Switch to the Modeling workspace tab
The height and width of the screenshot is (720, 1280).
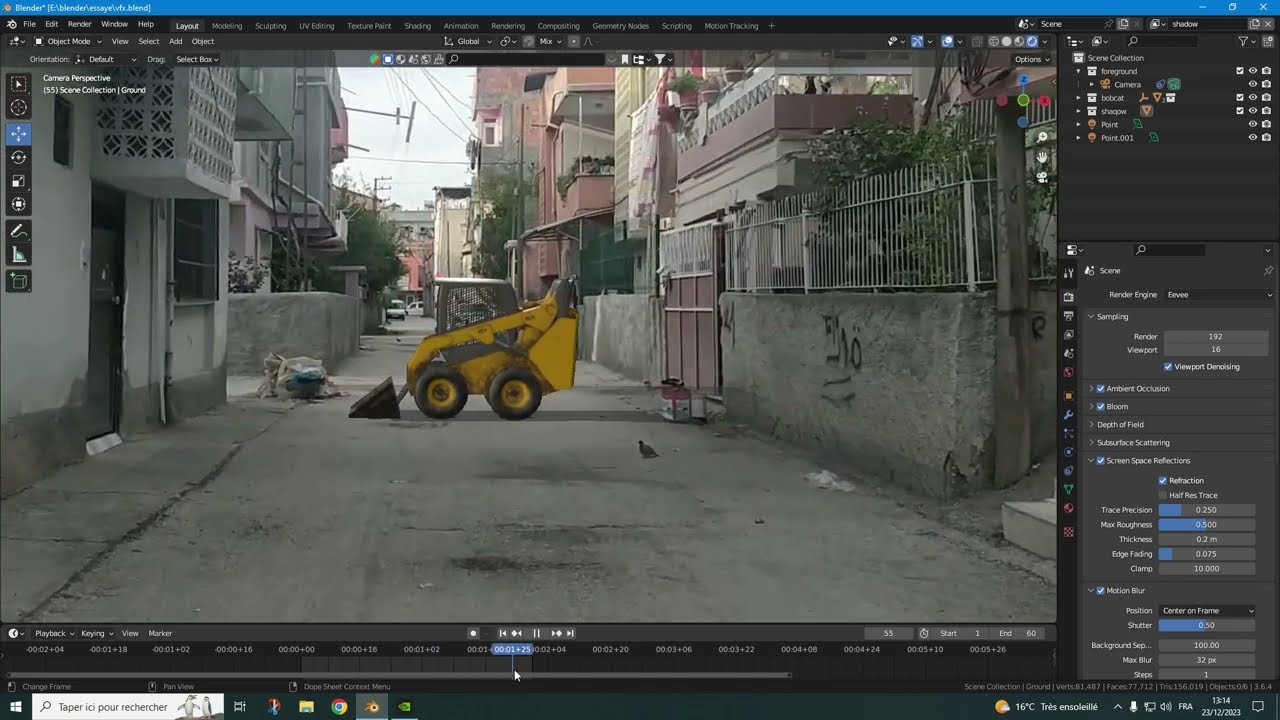(x=227, y=26)
